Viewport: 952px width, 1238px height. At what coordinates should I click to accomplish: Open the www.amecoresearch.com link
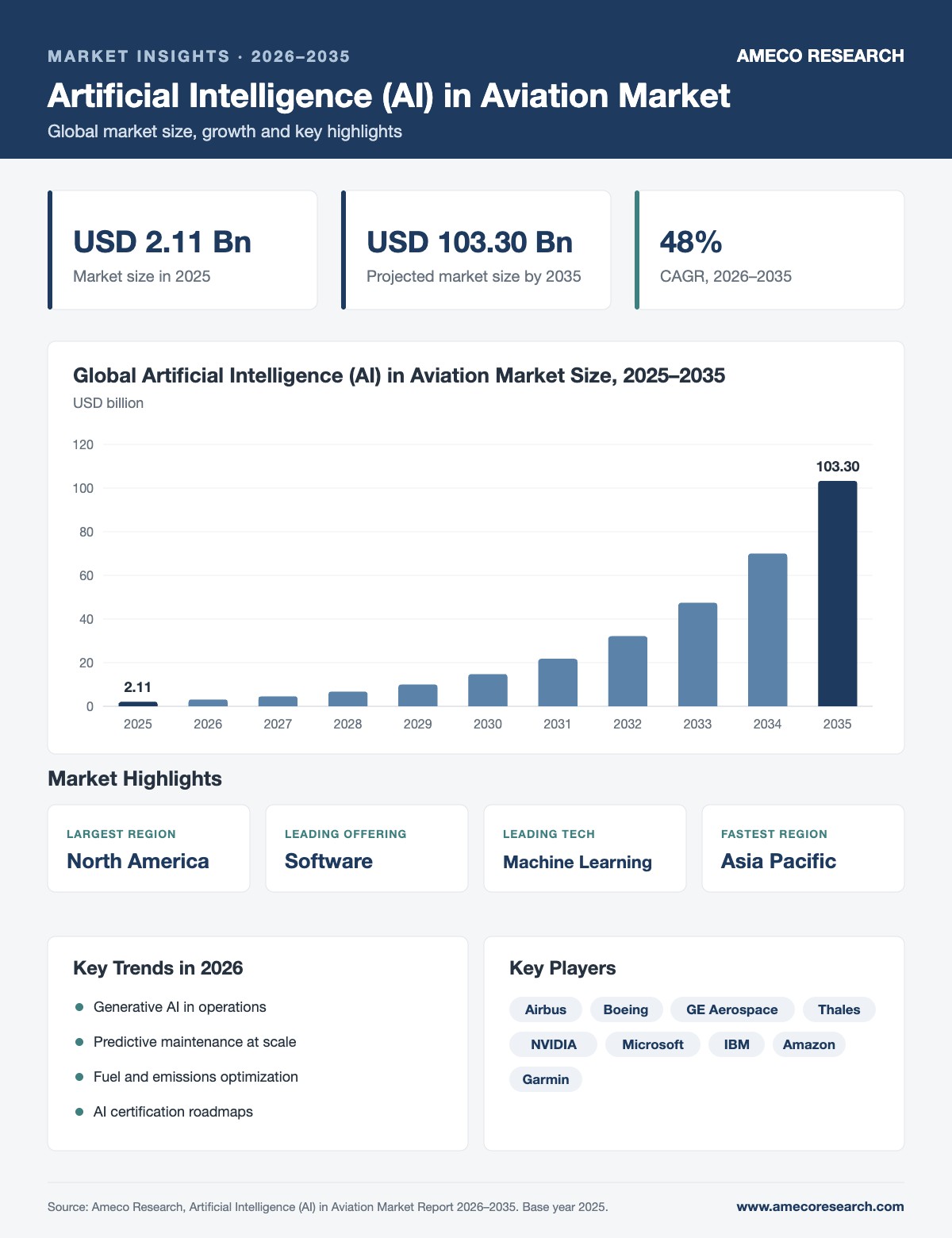coord(820,1206)
